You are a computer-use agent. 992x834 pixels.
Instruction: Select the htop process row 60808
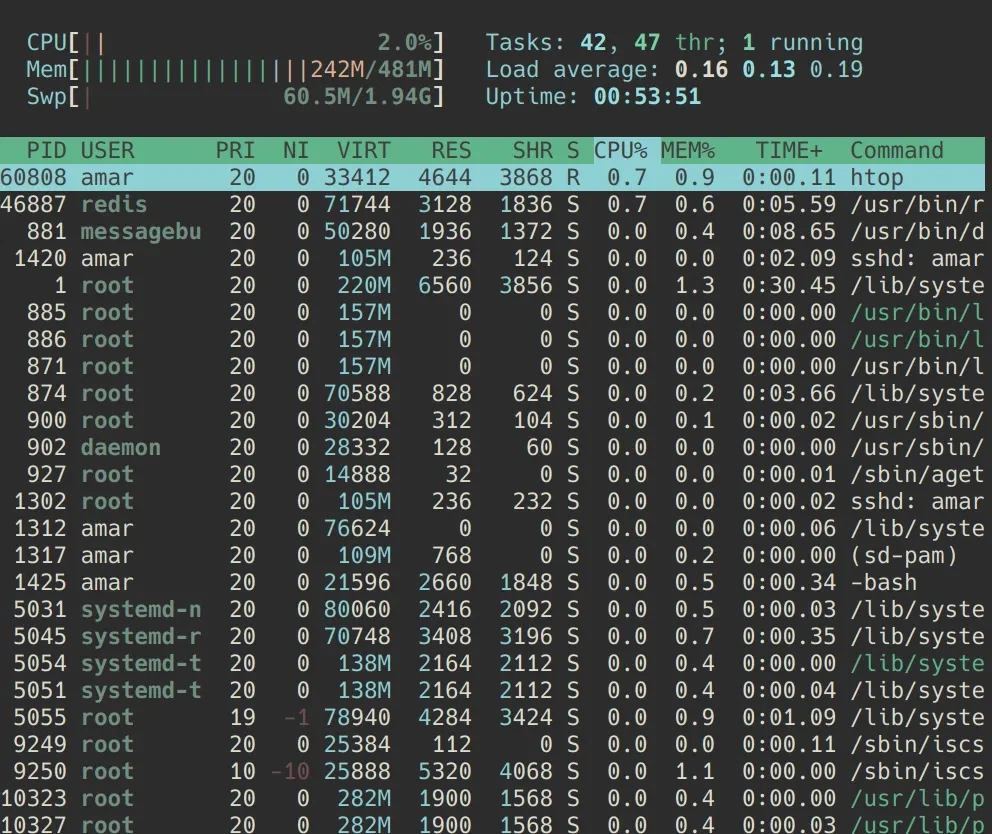tap(492, 177)
